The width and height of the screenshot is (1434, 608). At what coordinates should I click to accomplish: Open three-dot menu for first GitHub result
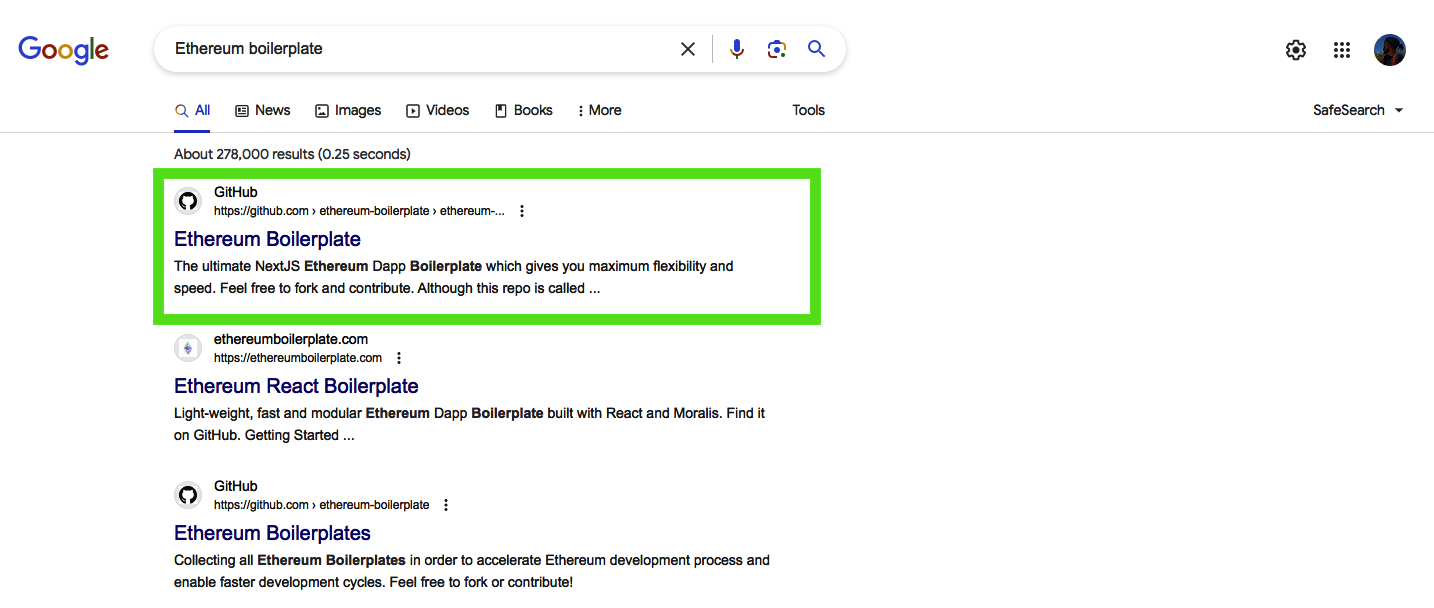522,211
